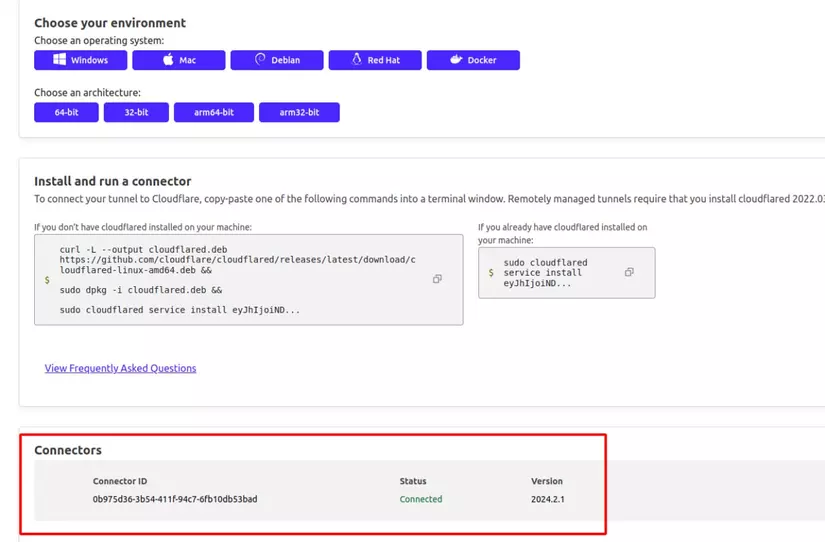The width and height of the screenshot is (825, 542).
Task: Copy the cloudflared service install command
Action: (629, 272)
